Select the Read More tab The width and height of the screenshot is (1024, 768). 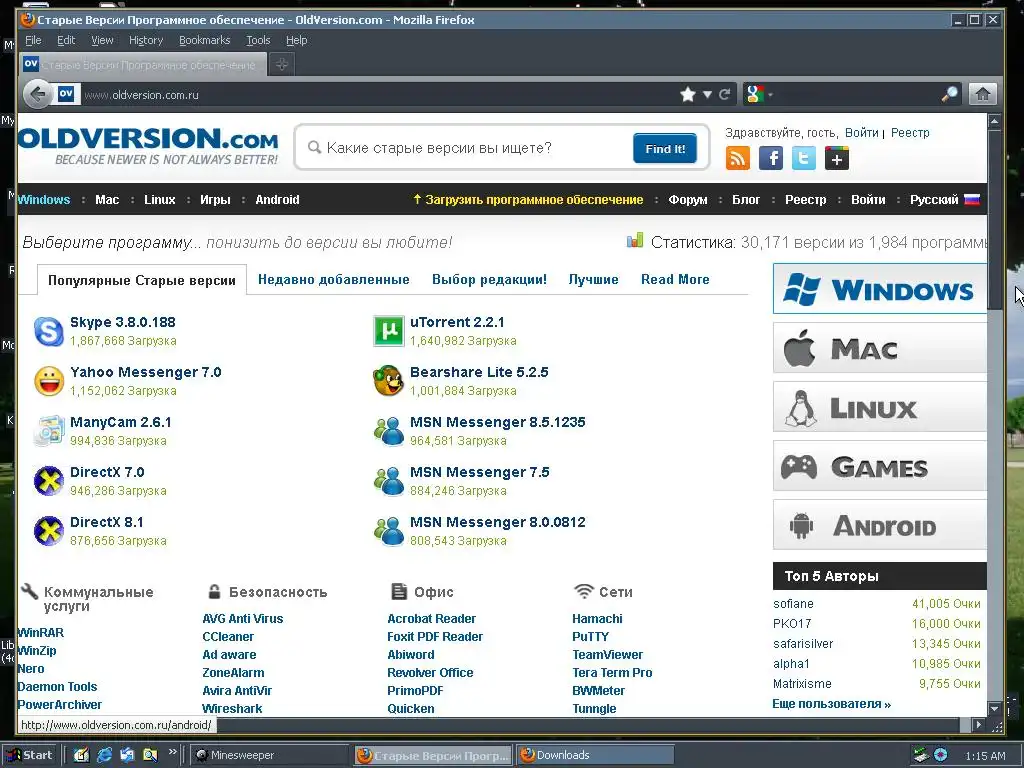pos(675,280)
